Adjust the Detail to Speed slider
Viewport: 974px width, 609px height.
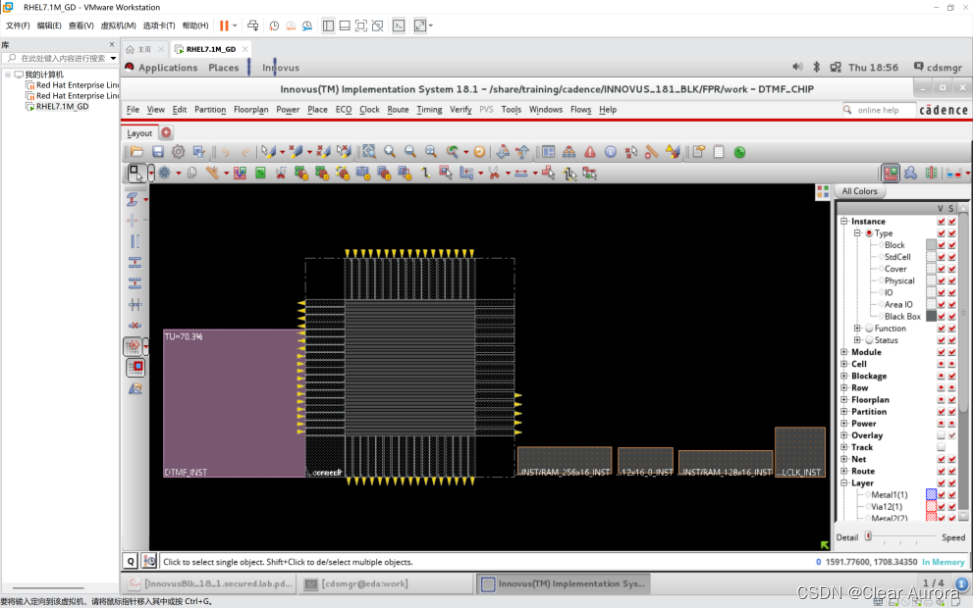coord(899,536)
